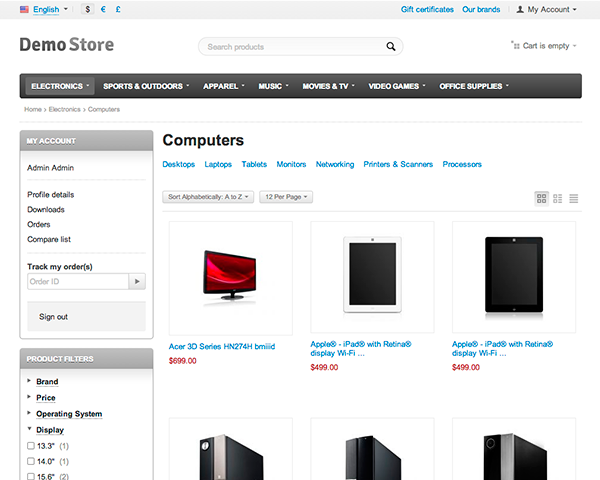Open the white iPad product thumbnail
This screenshot has height=480, width=600.
click(x=372, y=277)
